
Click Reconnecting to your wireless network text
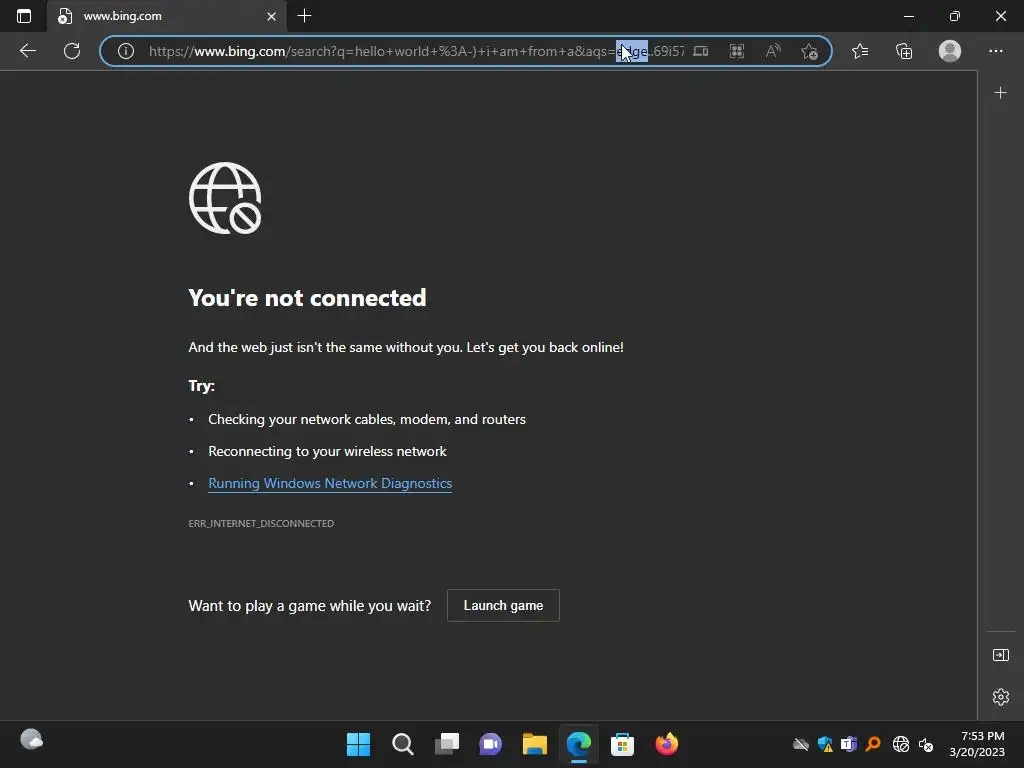(327, 451)
